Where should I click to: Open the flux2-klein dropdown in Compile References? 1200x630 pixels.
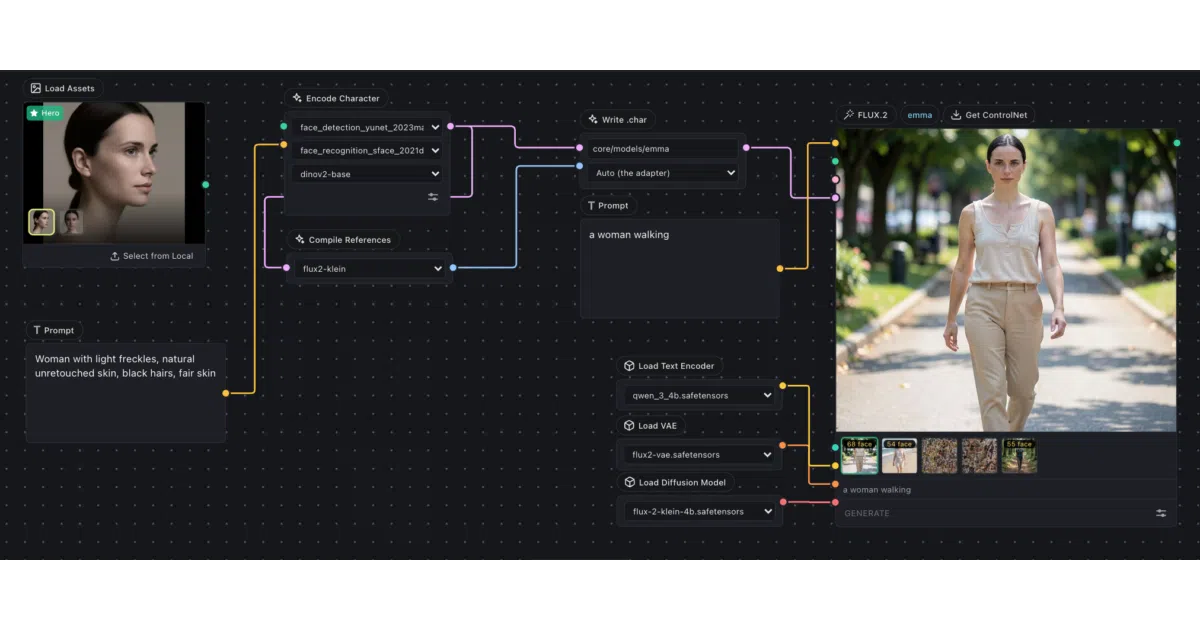tap(369, 268)
